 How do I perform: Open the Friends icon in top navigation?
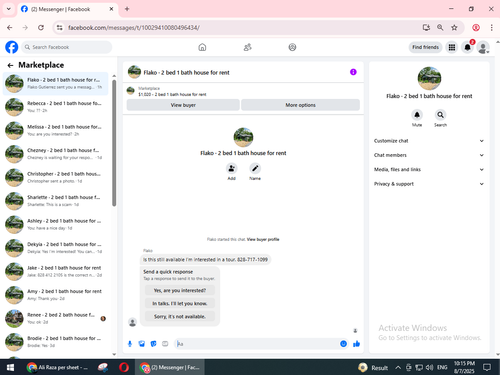(x=247, y=47)
